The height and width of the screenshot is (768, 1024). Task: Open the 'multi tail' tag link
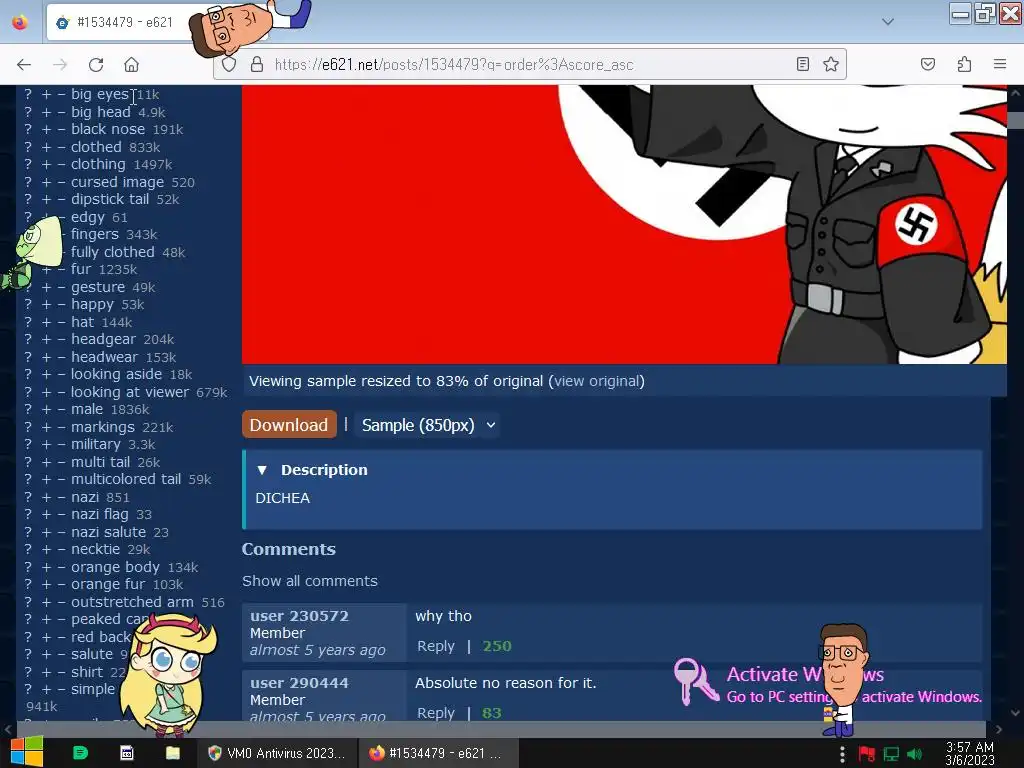(100, 462)
